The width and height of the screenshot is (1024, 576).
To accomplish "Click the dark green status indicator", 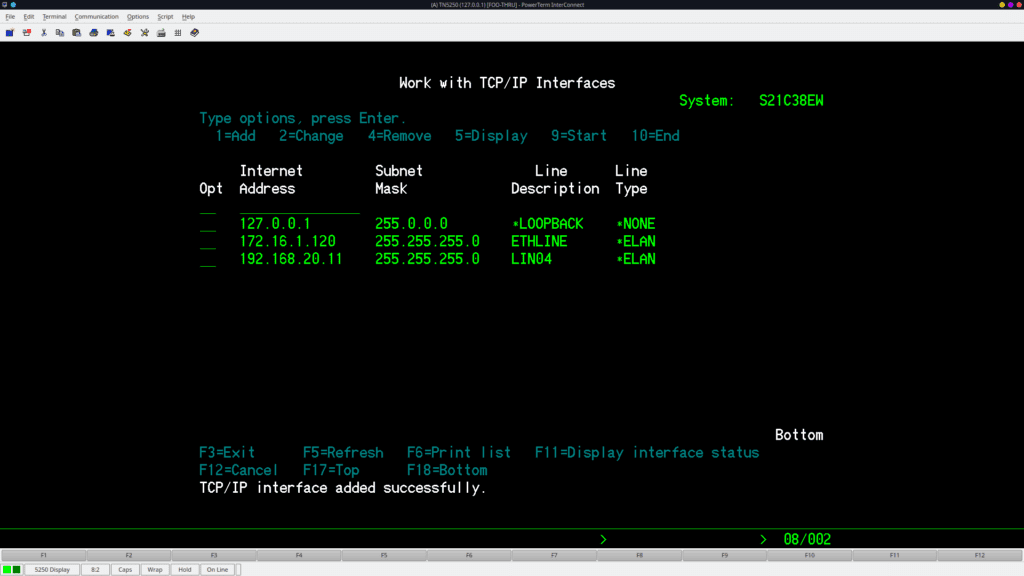I will pyautogui.click(x=17, y=569).
